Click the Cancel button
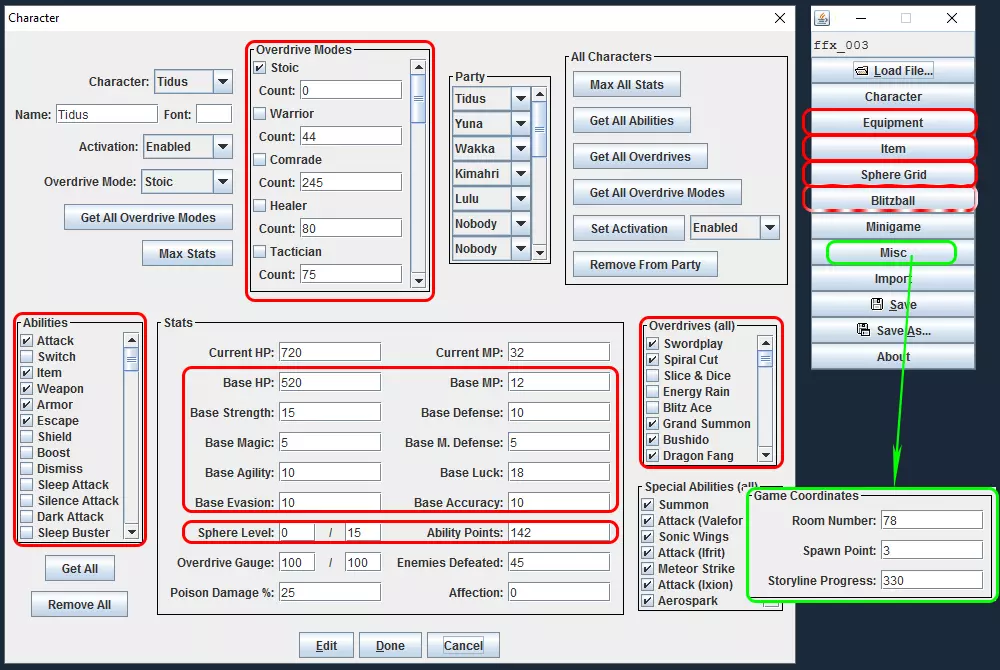This screenshot has height=670, width=1000. pos(463,645)
